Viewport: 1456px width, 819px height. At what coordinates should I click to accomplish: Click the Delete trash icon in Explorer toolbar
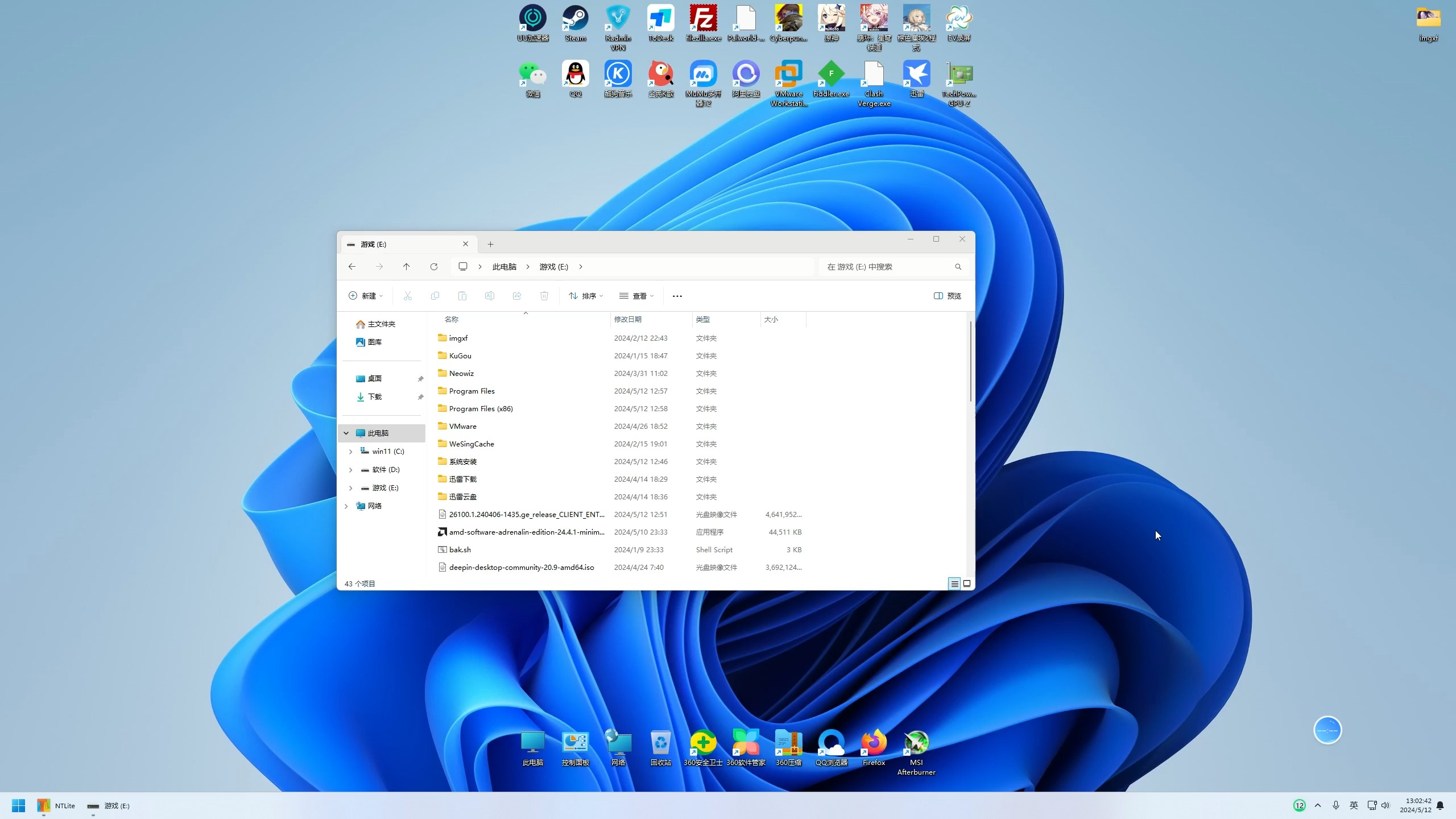pos(544,296)
